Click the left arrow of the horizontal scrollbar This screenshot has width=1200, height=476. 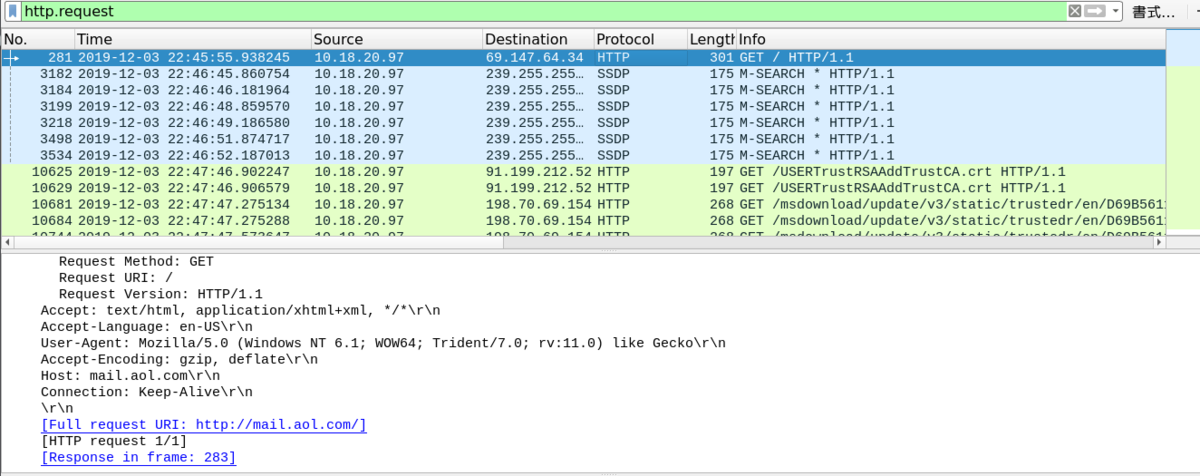7,243
